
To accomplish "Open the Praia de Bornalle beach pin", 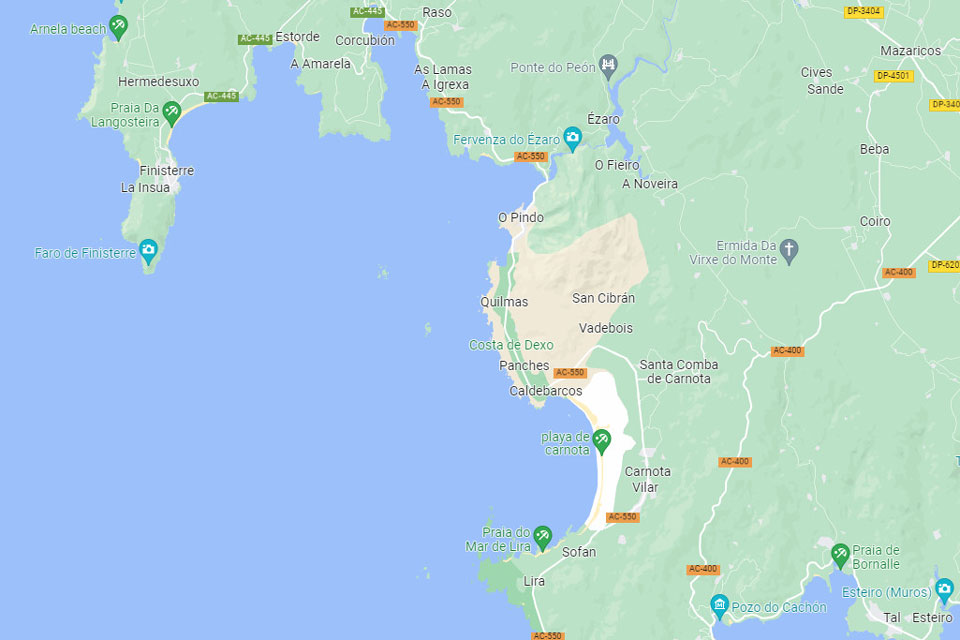I will point(841,555).
